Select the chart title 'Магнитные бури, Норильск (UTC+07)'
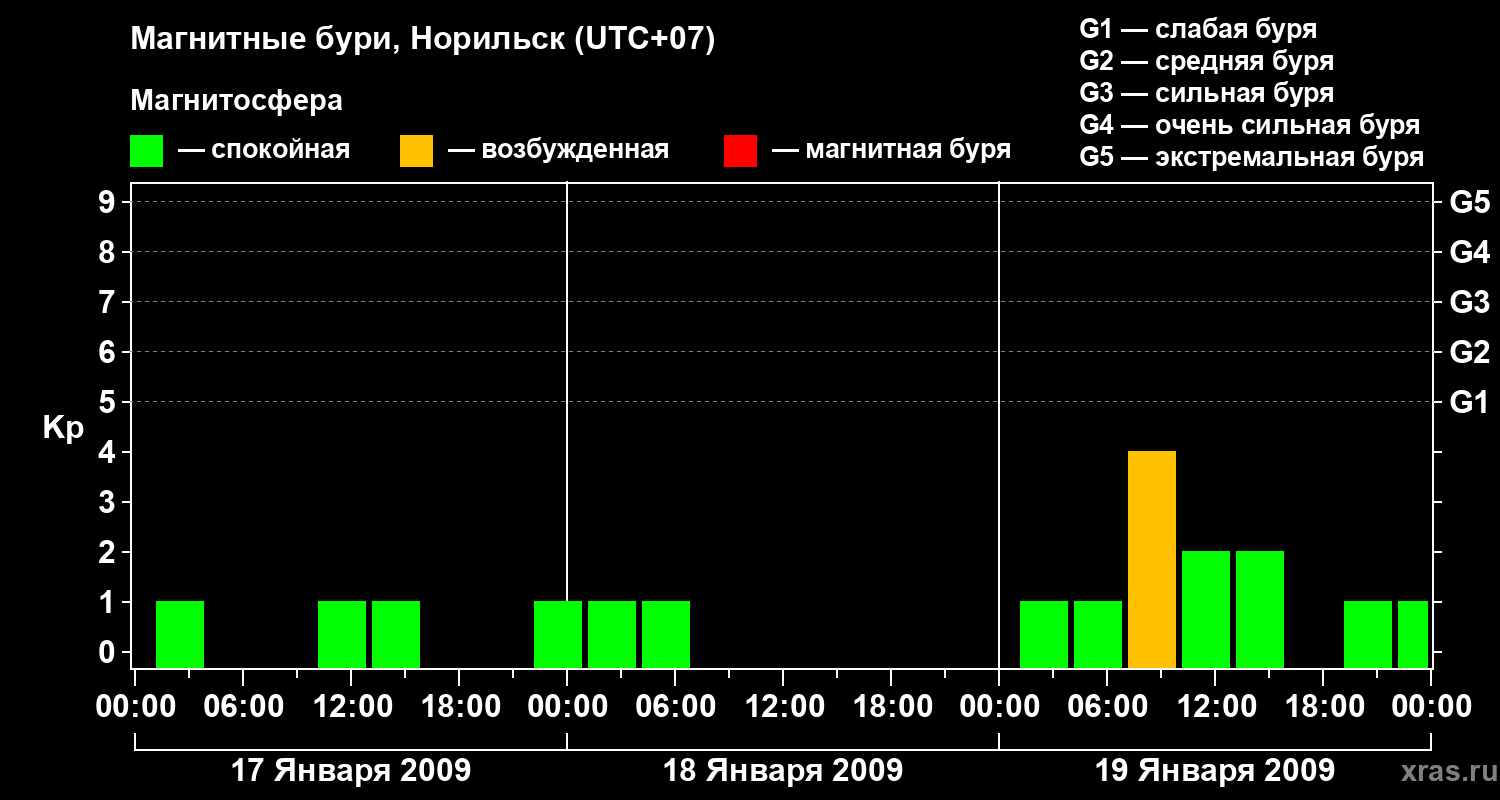Screen dimensions: 1500x800 (423, 40)
